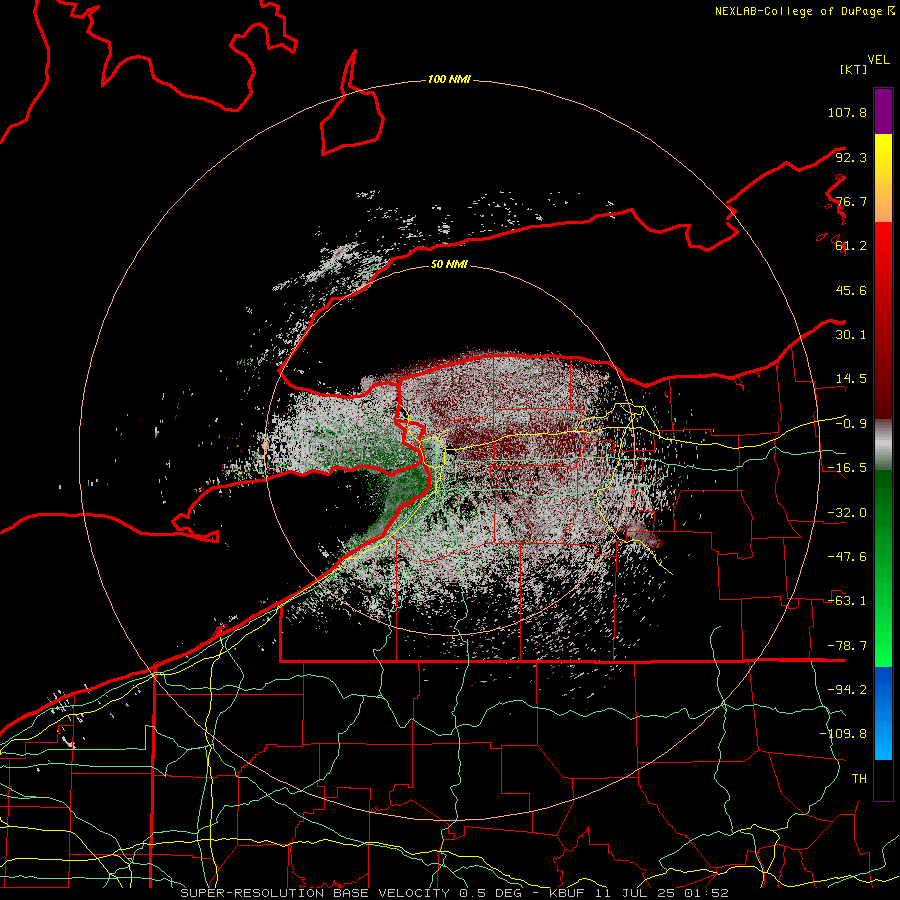This screenshot has height=900, width=900.
Task: Select the 61.2 velocity scale value
Action: (x=851, y=246)
